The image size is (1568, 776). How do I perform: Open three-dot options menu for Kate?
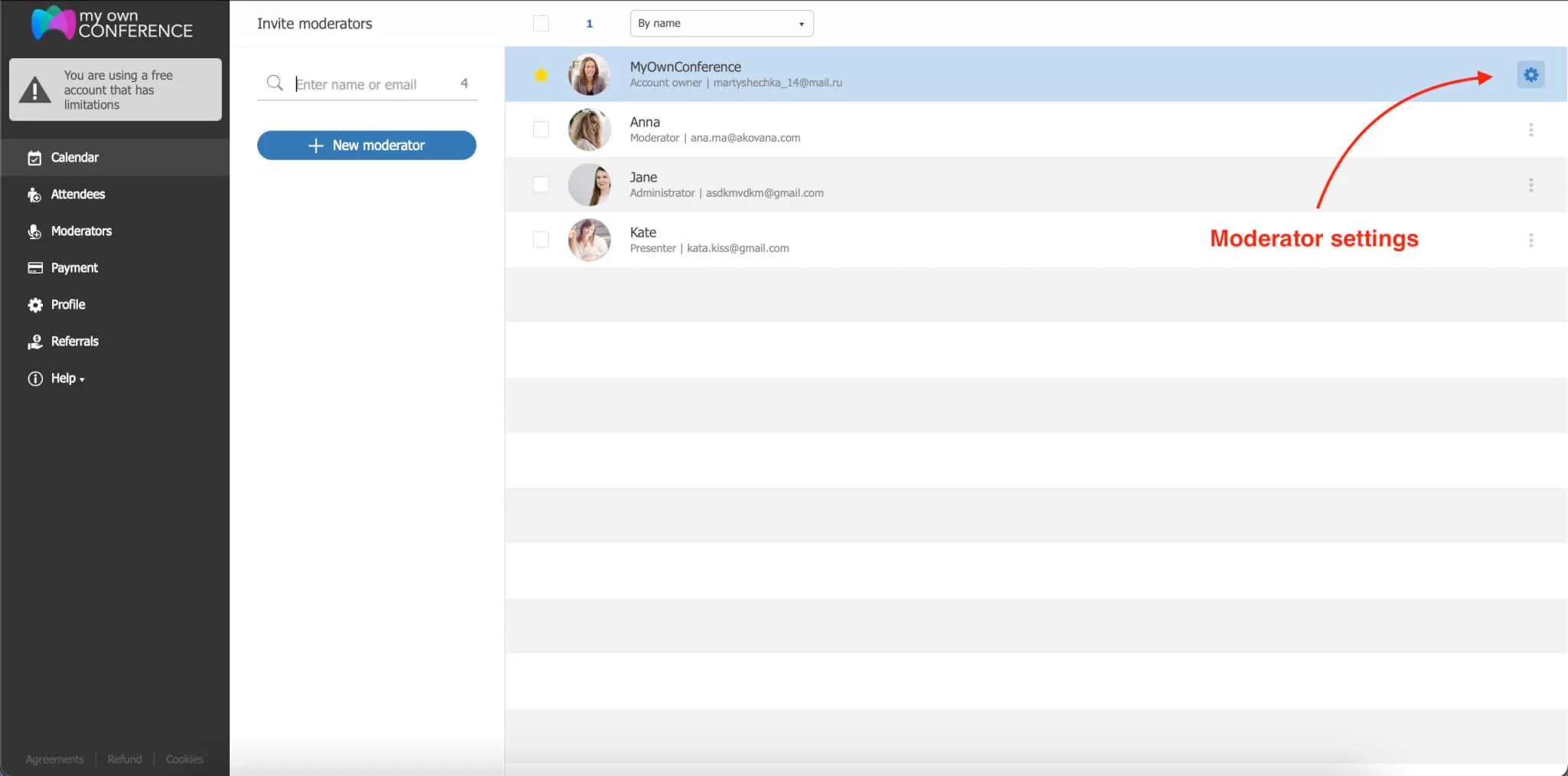pos(1530,240)
